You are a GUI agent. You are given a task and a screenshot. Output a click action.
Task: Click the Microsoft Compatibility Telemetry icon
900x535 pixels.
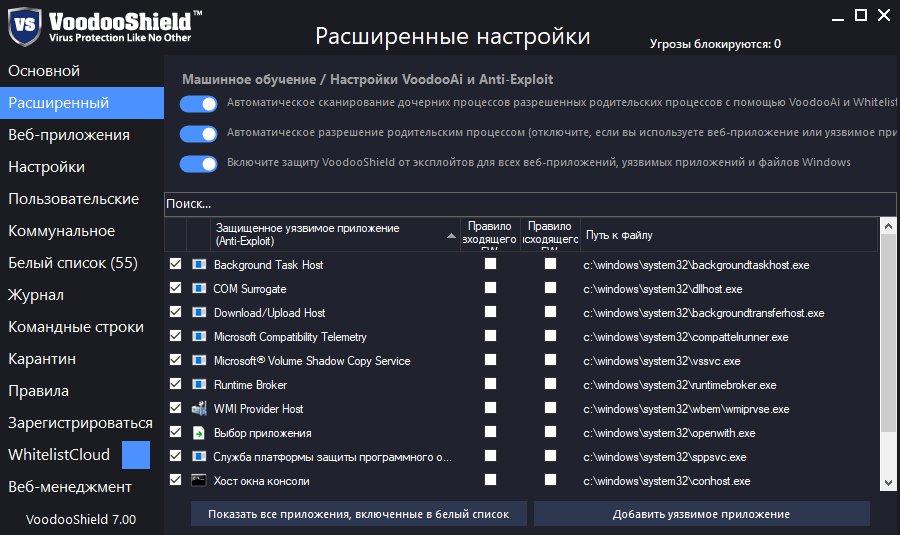pos(199,336)
